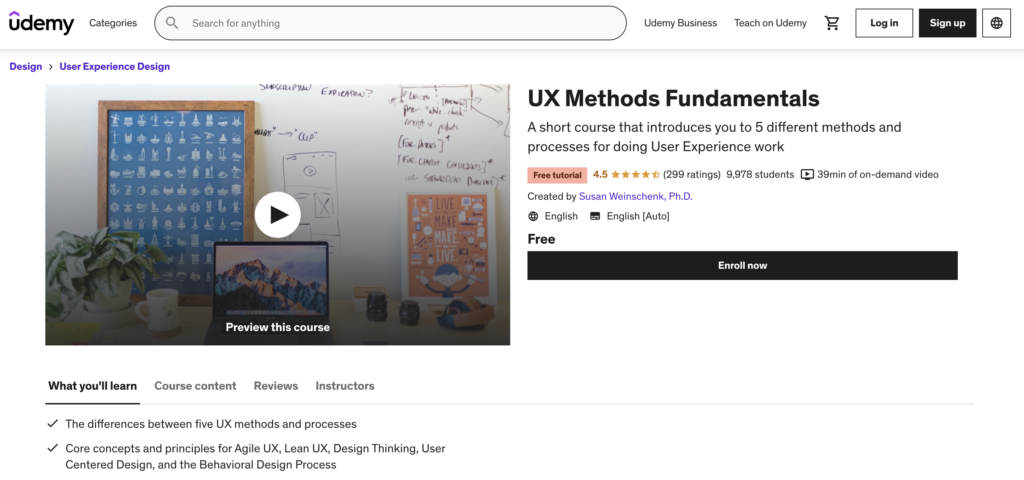Click the 'Preview this course' label
This screenshot has height=480, width=1024.
click(278, 327)
